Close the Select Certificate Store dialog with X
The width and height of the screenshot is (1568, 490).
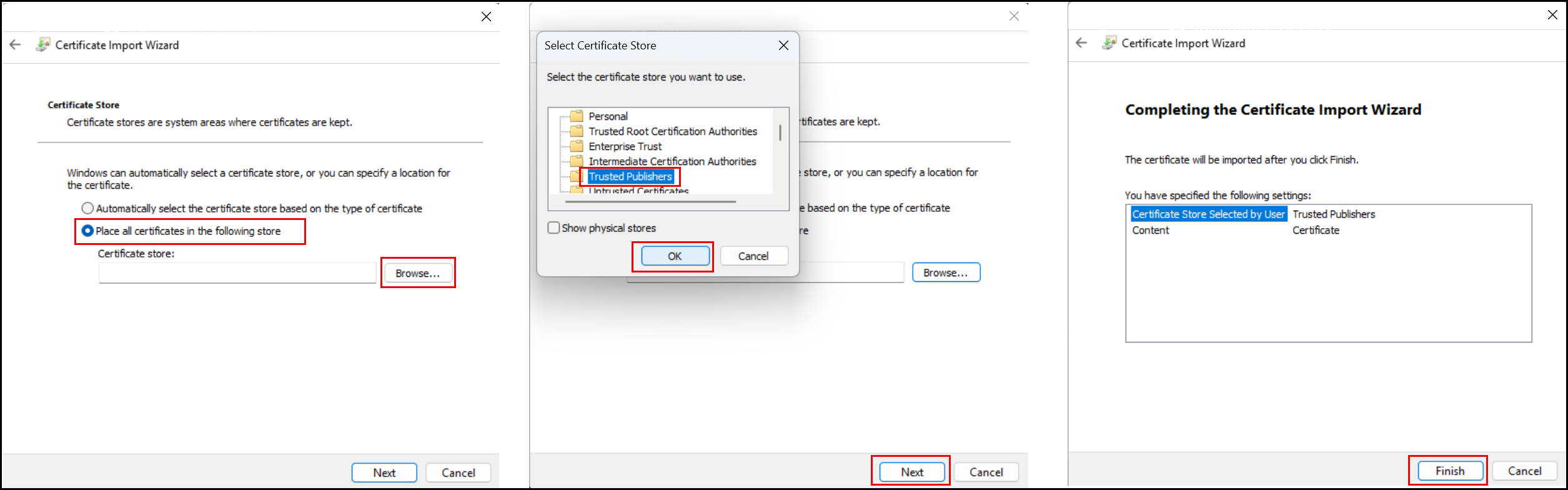[x=783, y=46]
